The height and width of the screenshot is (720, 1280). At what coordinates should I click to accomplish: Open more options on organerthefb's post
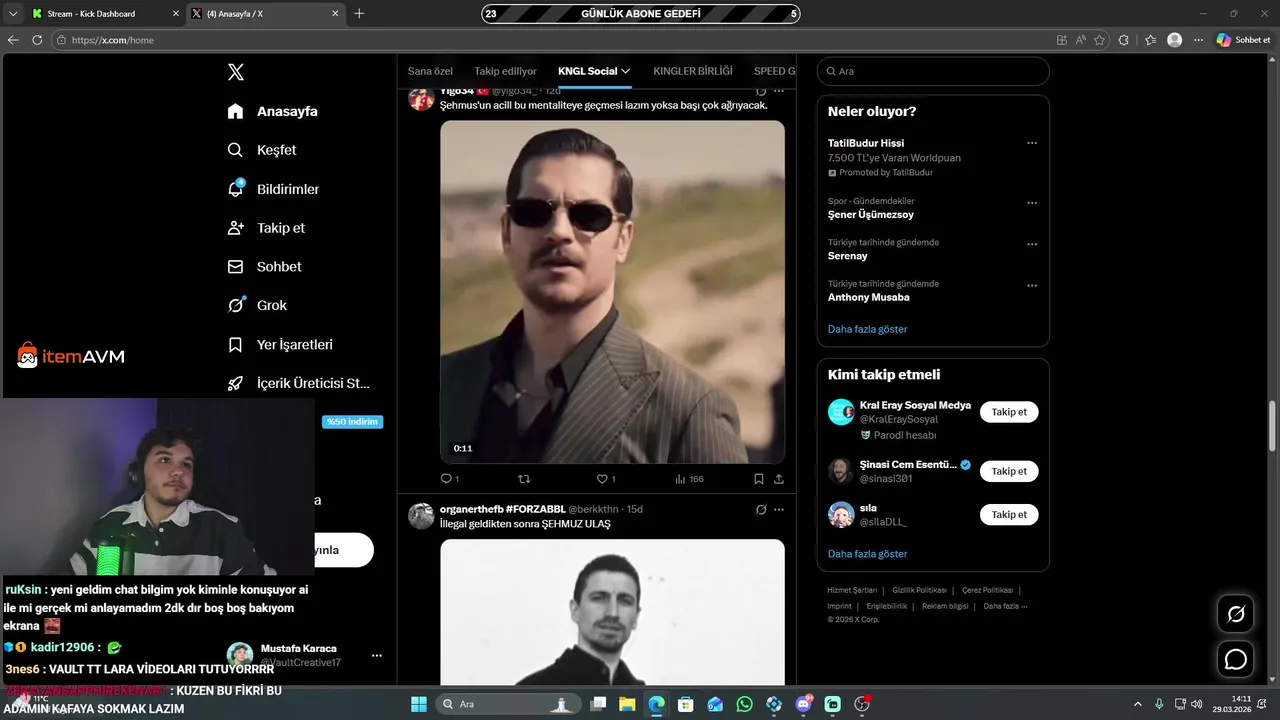coord(779,509)
